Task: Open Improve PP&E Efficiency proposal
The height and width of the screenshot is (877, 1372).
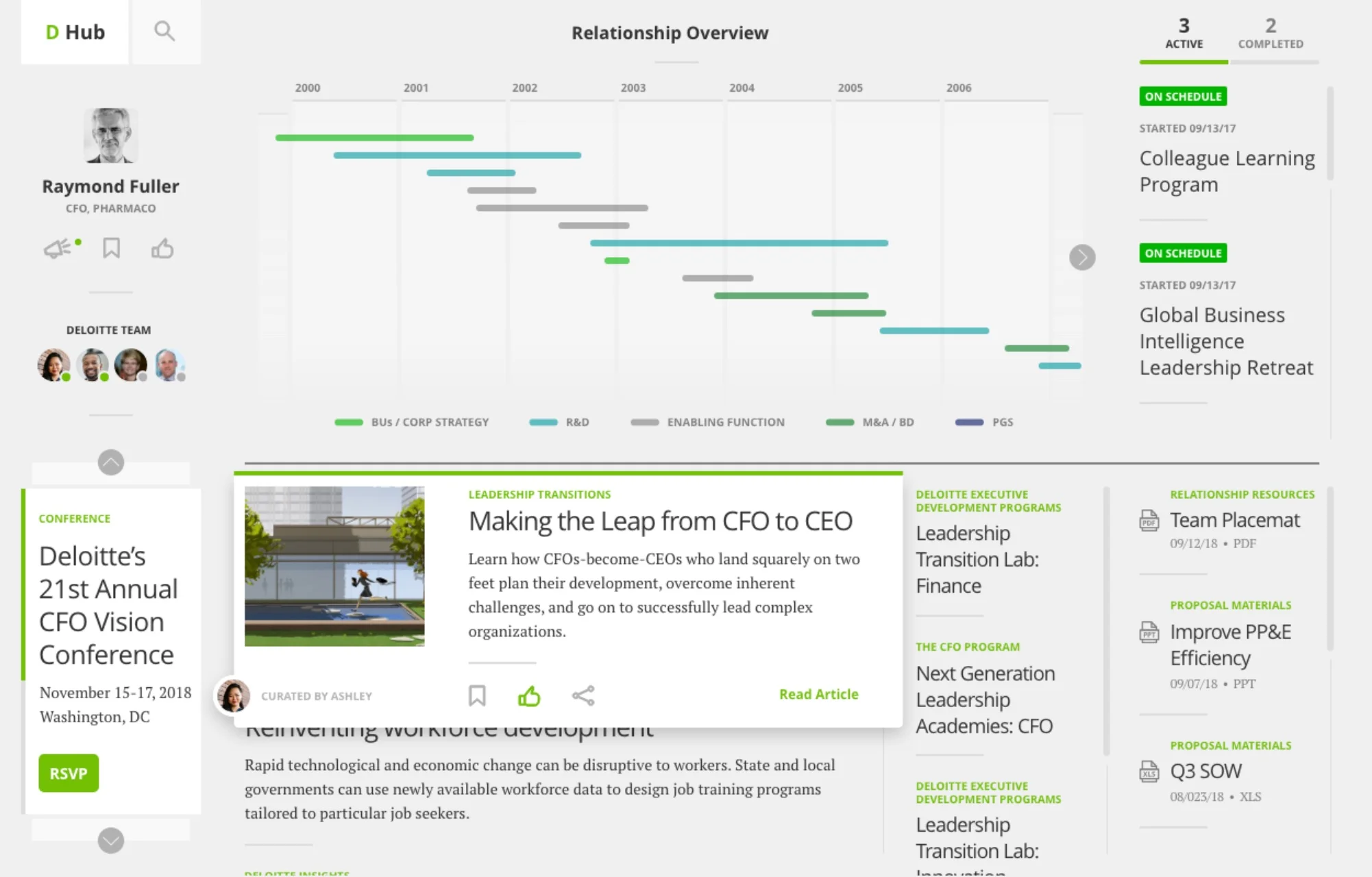Action: tap(1230, 645)
